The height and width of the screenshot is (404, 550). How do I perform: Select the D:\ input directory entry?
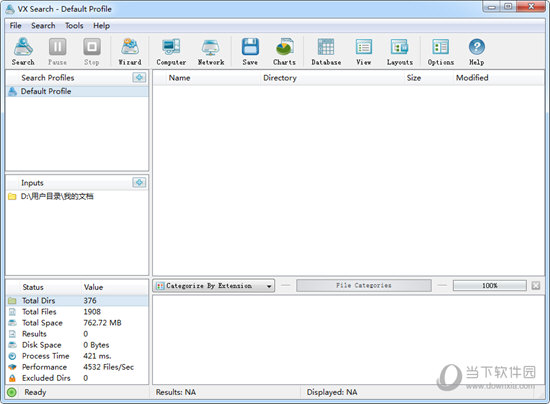pyautogui.click(x=77, y=196)
